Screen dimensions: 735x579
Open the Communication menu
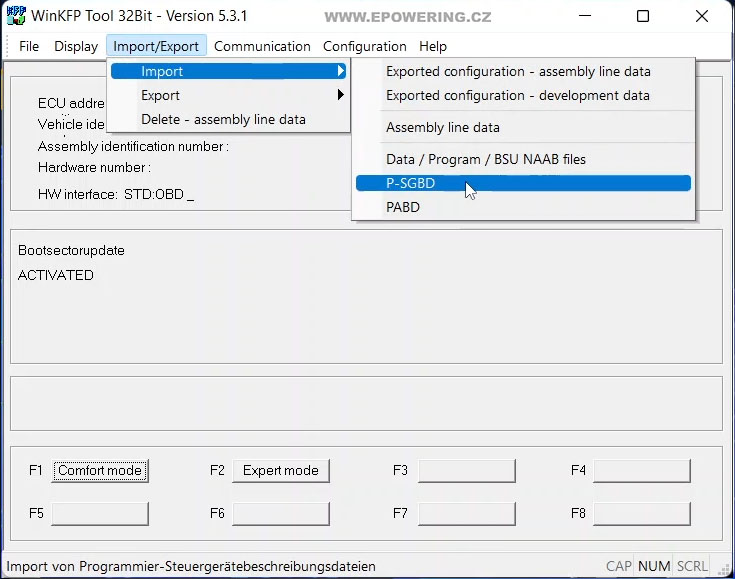[x=262, y=46]
